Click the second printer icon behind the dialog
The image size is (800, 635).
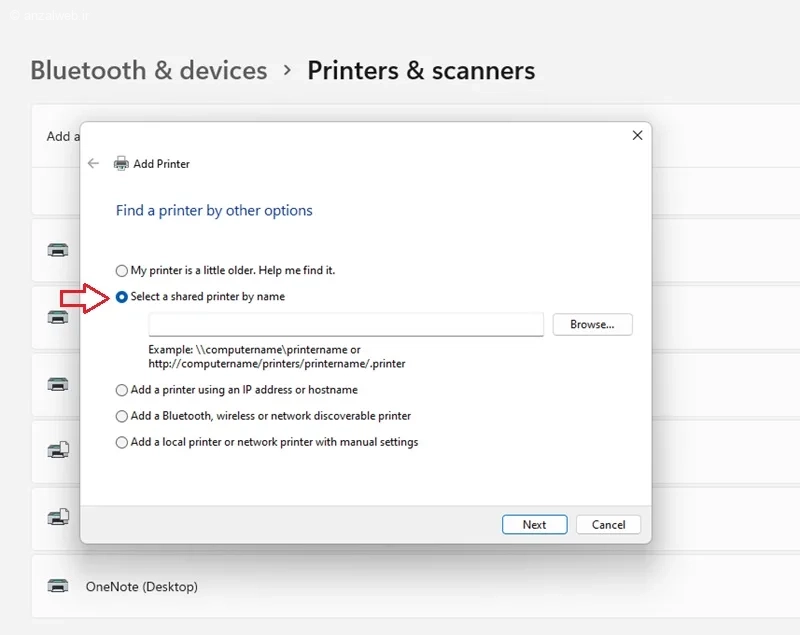point(58,317)
